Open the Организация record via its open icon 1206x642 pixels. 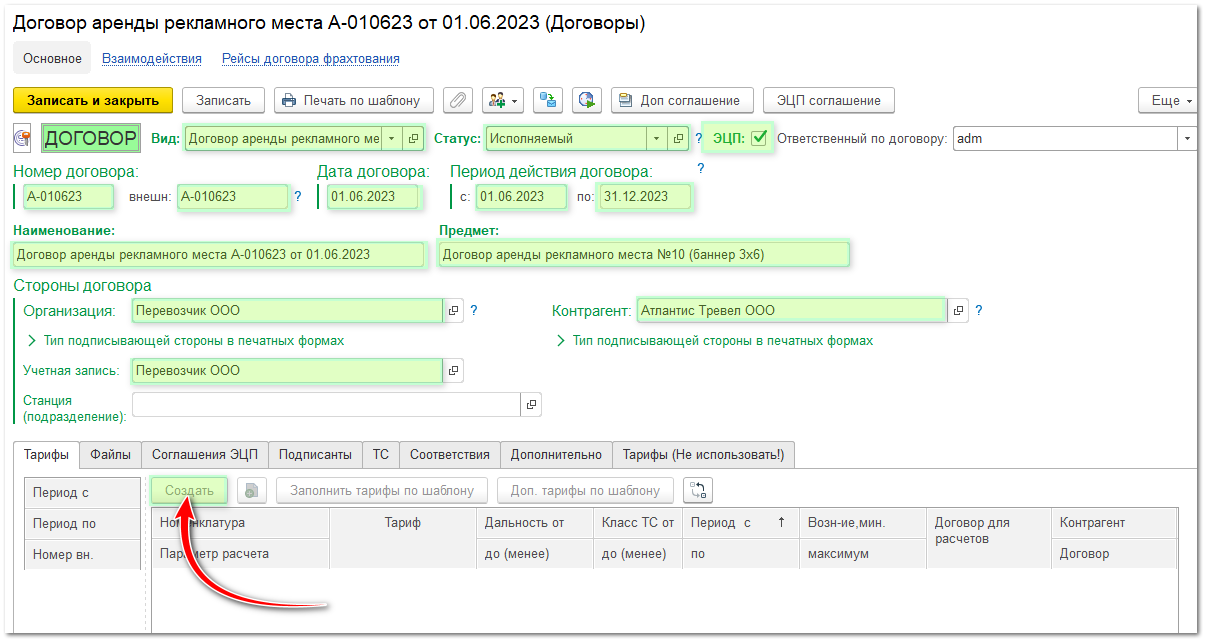(x=453, y=311)
